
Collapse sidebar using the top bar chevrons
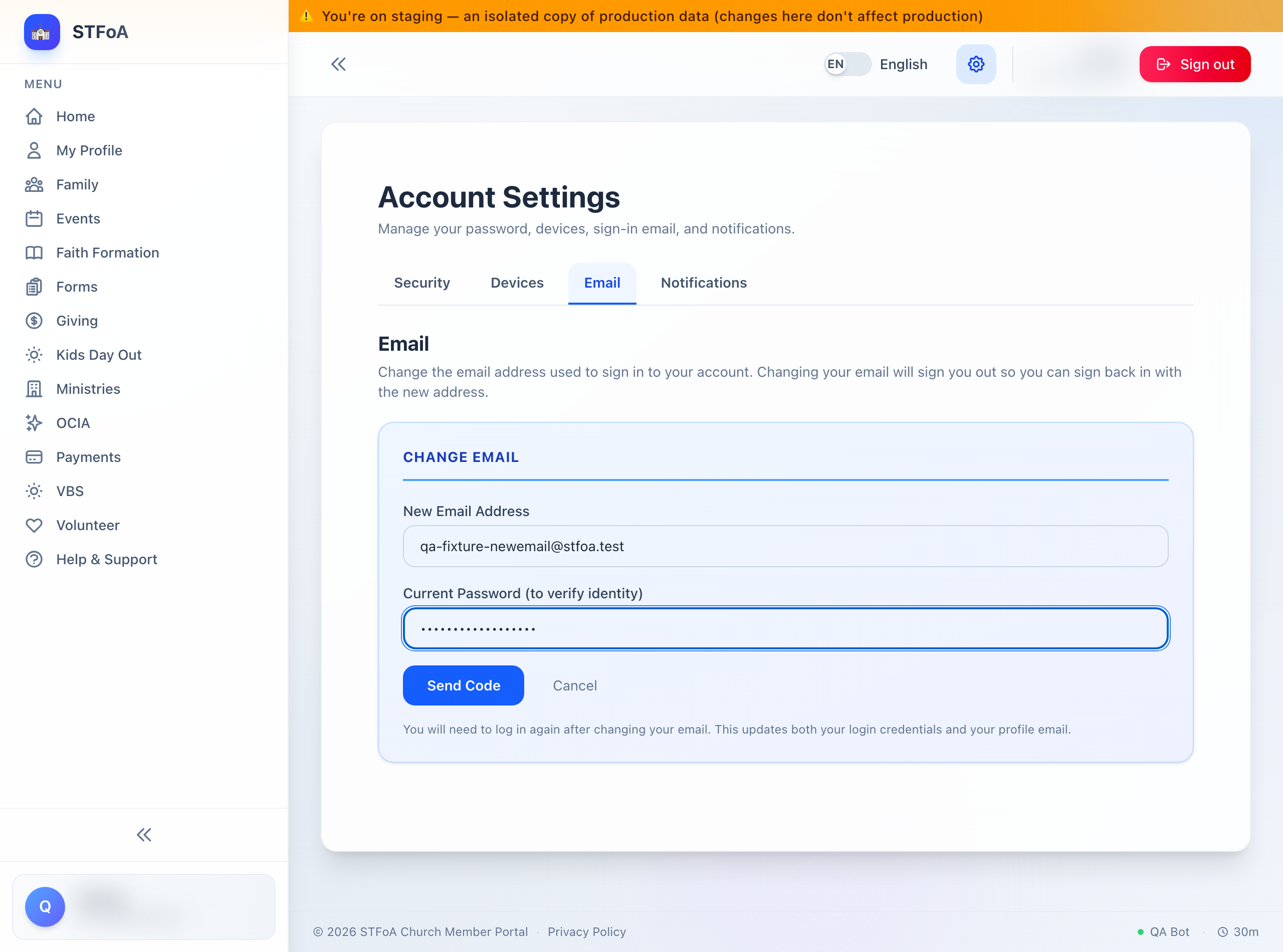tap(338, 64)
